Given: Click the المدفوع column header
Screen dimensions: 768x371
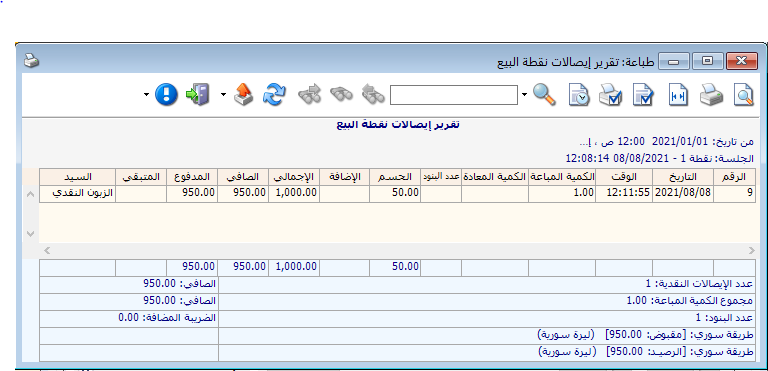Looking at the screenshot, I should pos(192,177).
